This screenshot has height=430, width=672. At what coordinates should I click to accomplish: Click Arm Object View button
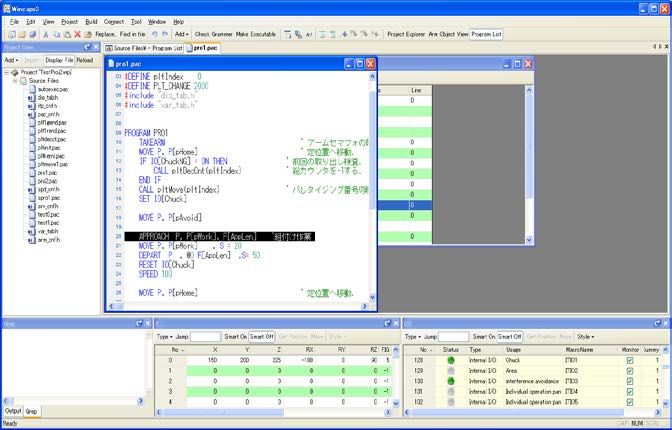click(x=448, y=34)
